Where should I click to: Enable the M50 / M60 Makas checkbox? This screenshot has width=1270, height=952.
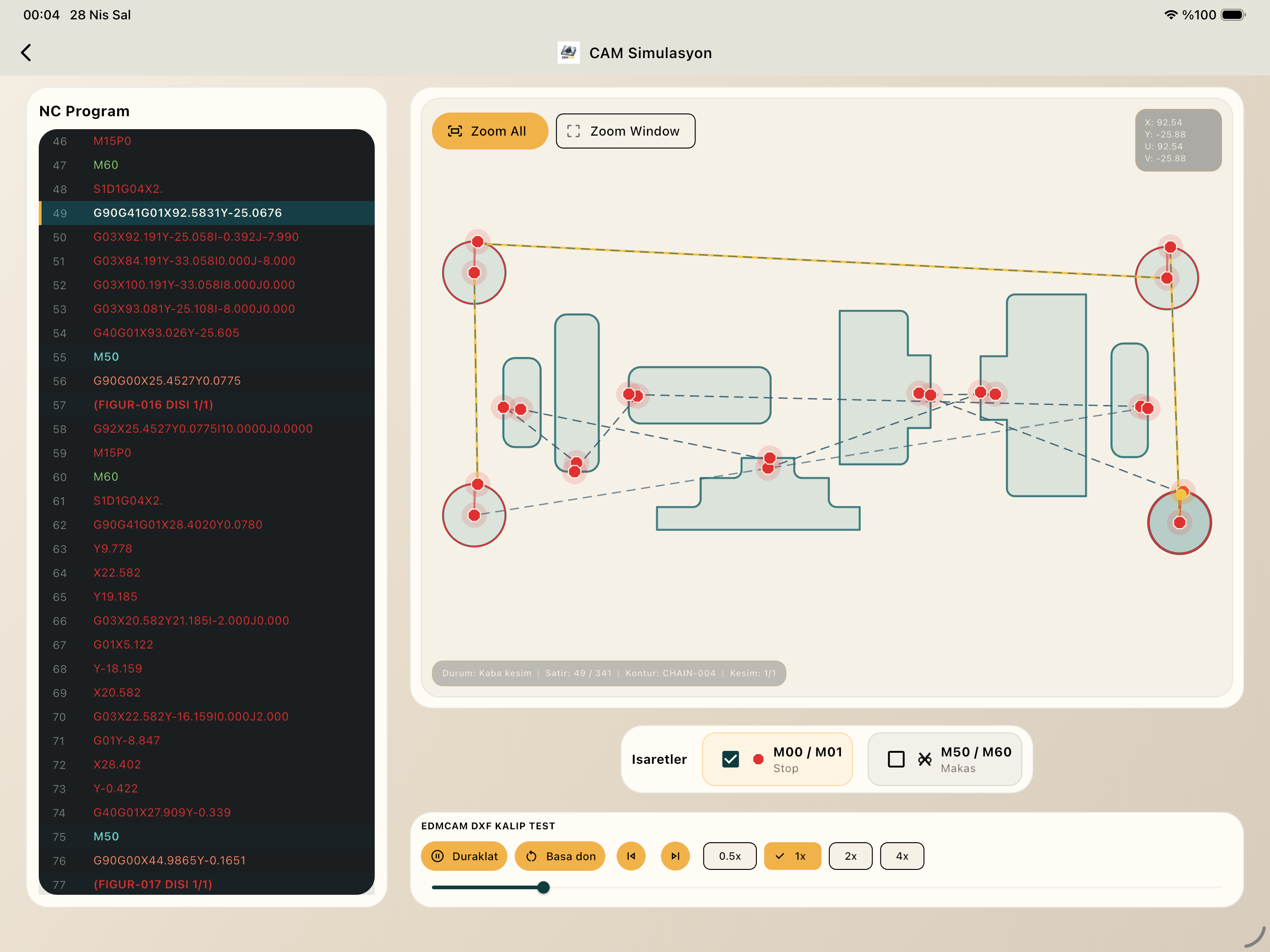(x=896, y=759)
